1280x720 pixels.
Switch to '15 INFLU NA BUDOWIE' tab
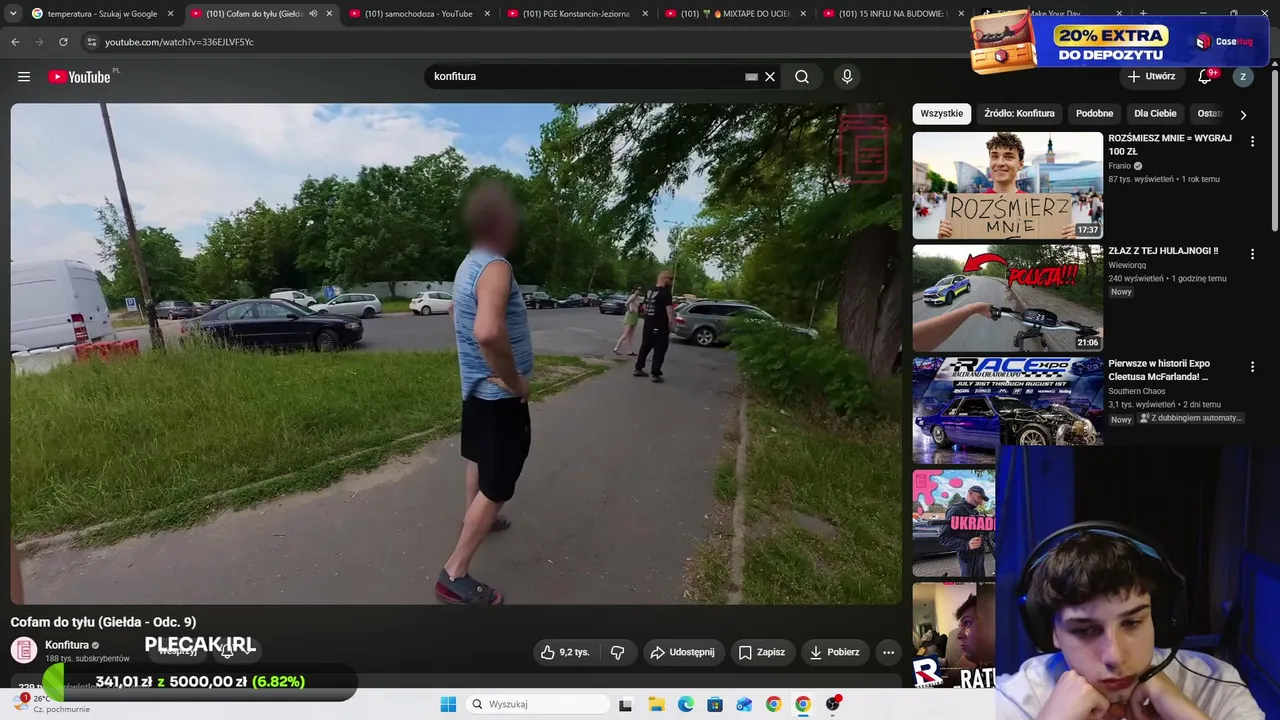tap(892, 14)
